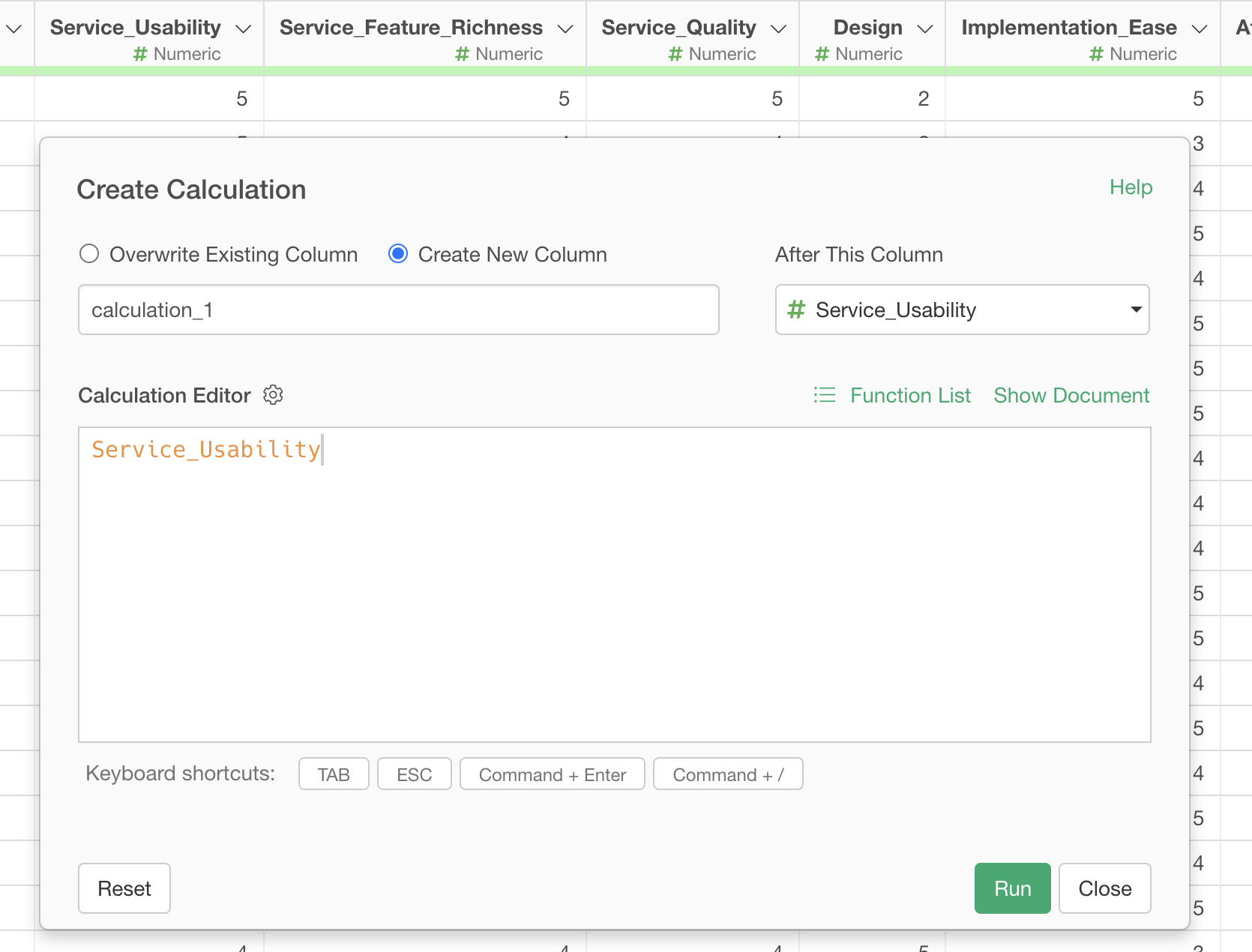Image resolution: width=1252 pixels, height=952 pixels.
Task: Run the calculation
Action: pos(1012,888)
